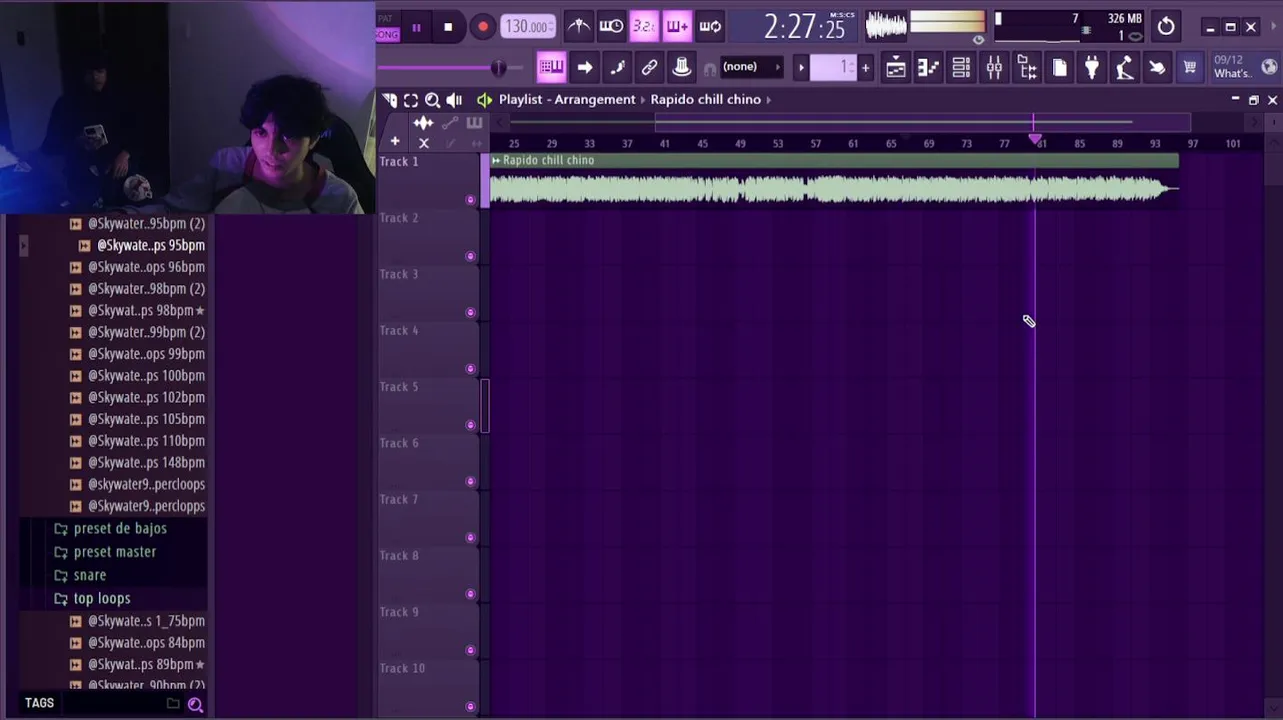This screenshot has width=1283, height=720.
Task: Mute Track 1 with its toggle dot
Action: [x=470, y=200]
